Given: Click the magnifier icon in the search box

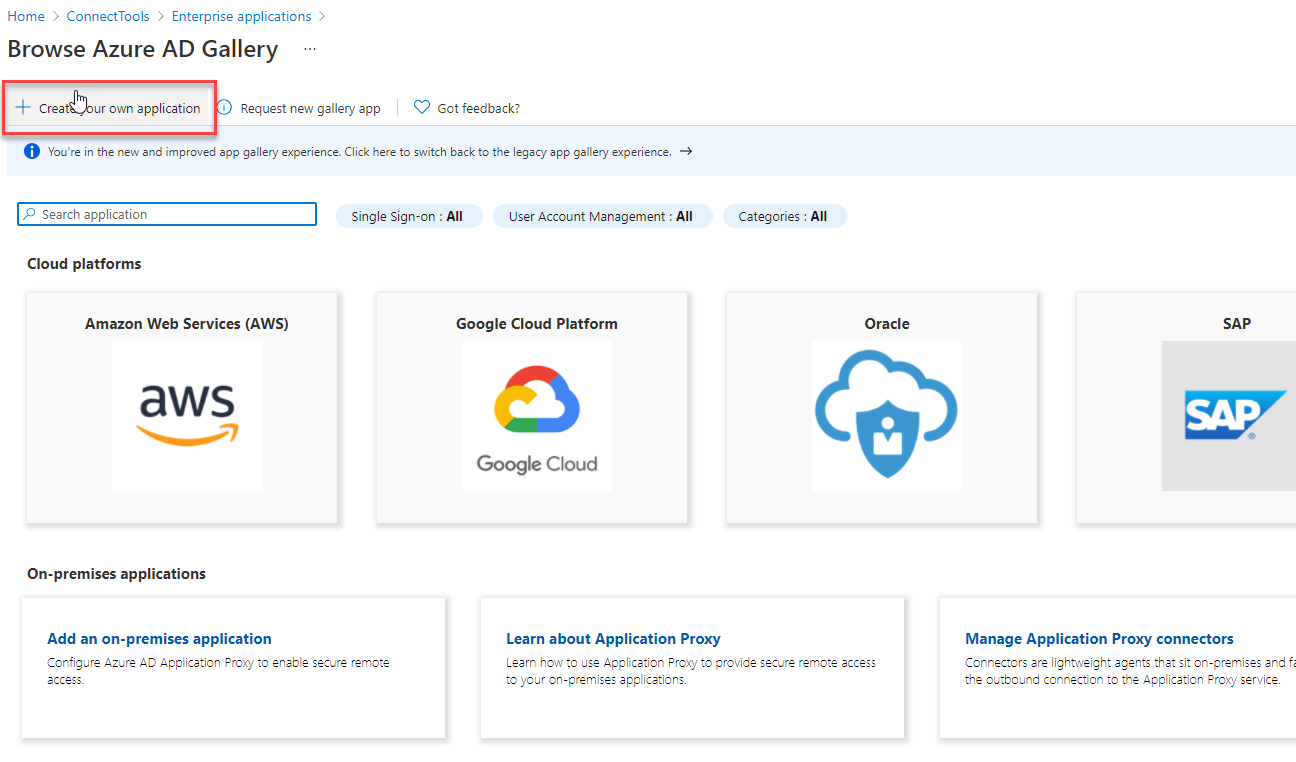Looking at the screenshot, I should pyautogui.click(x=30, y=214).
